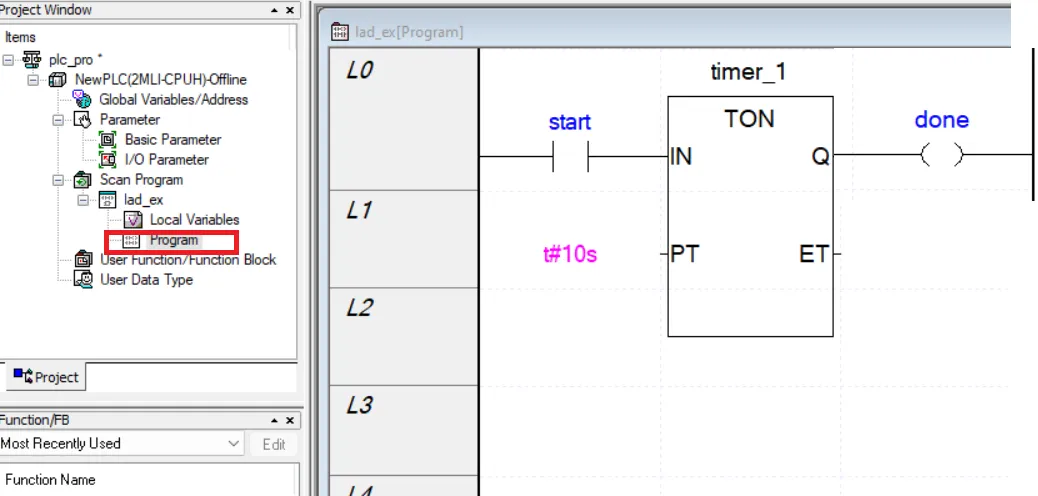The image size is (1038, 496).
Task: Open Basic Parameter settings
Action: [173, 140]
